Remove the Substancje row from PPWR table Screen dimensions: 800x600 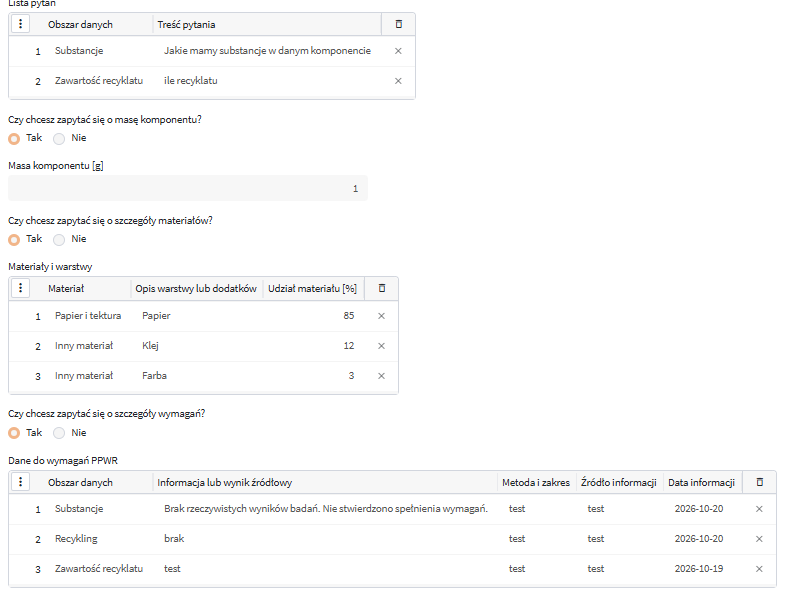(759, 509)
